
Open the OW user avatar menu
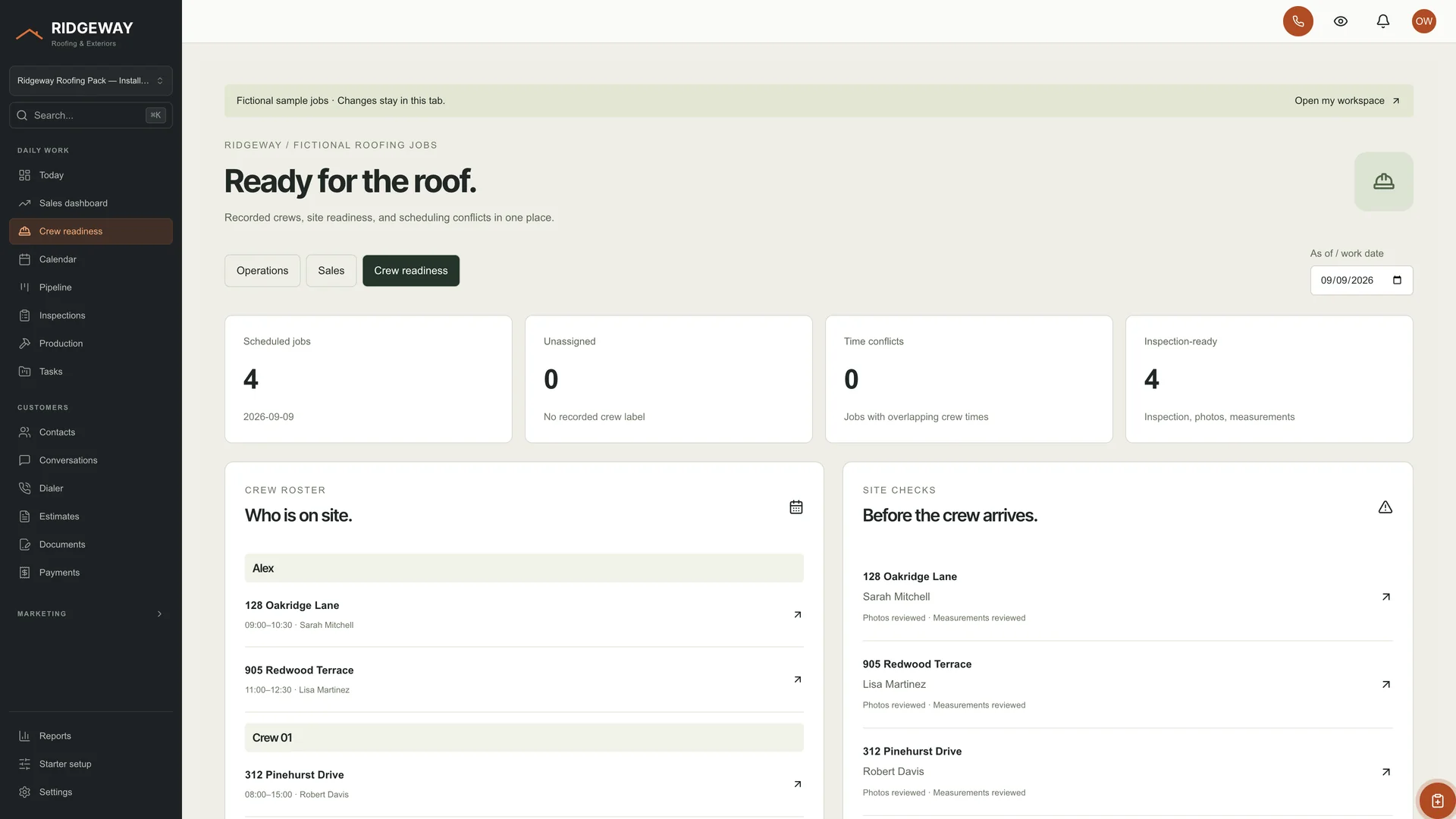click(1423, 21)
